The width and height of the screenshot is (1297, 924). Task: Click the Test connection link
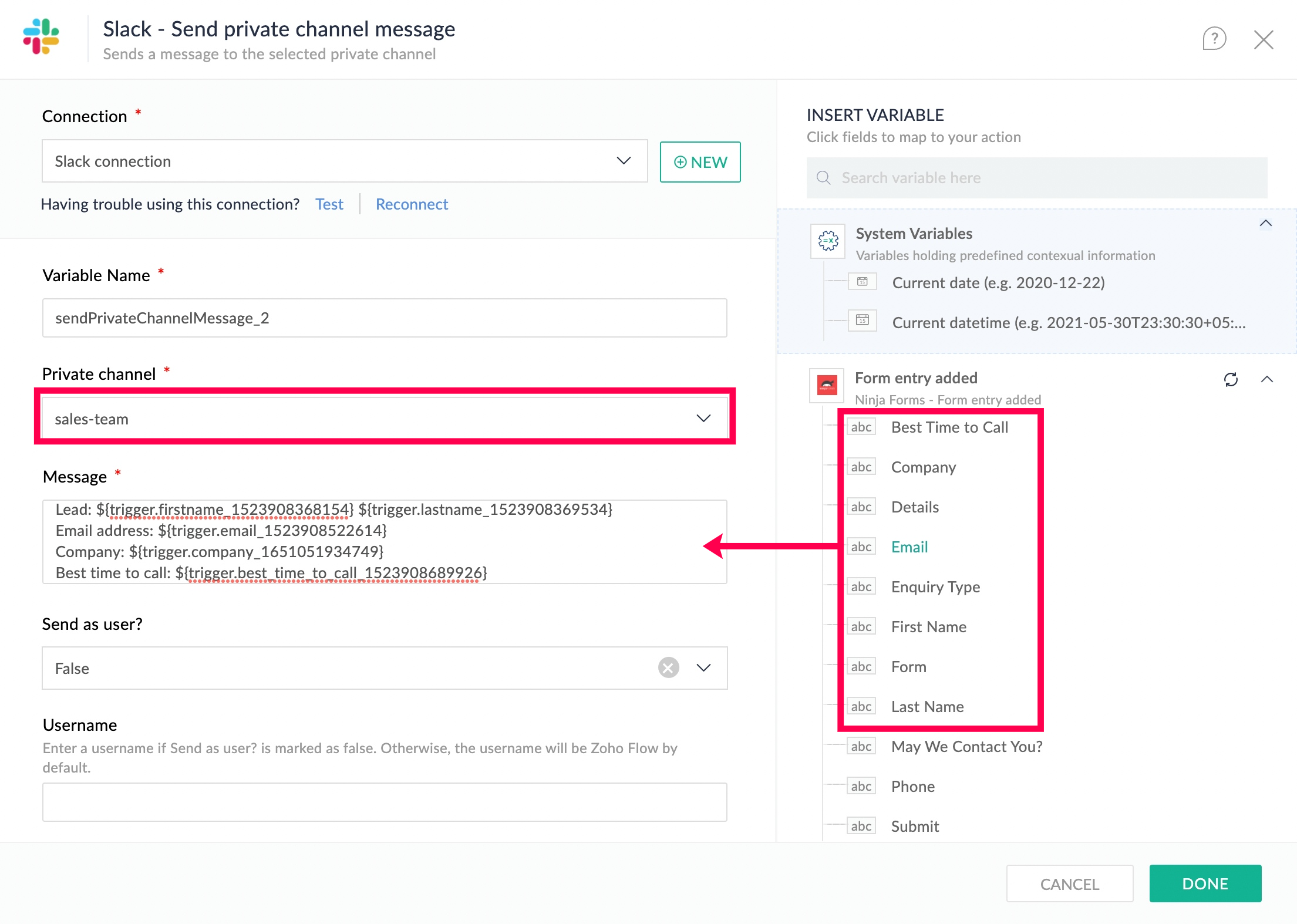point(329,204)
